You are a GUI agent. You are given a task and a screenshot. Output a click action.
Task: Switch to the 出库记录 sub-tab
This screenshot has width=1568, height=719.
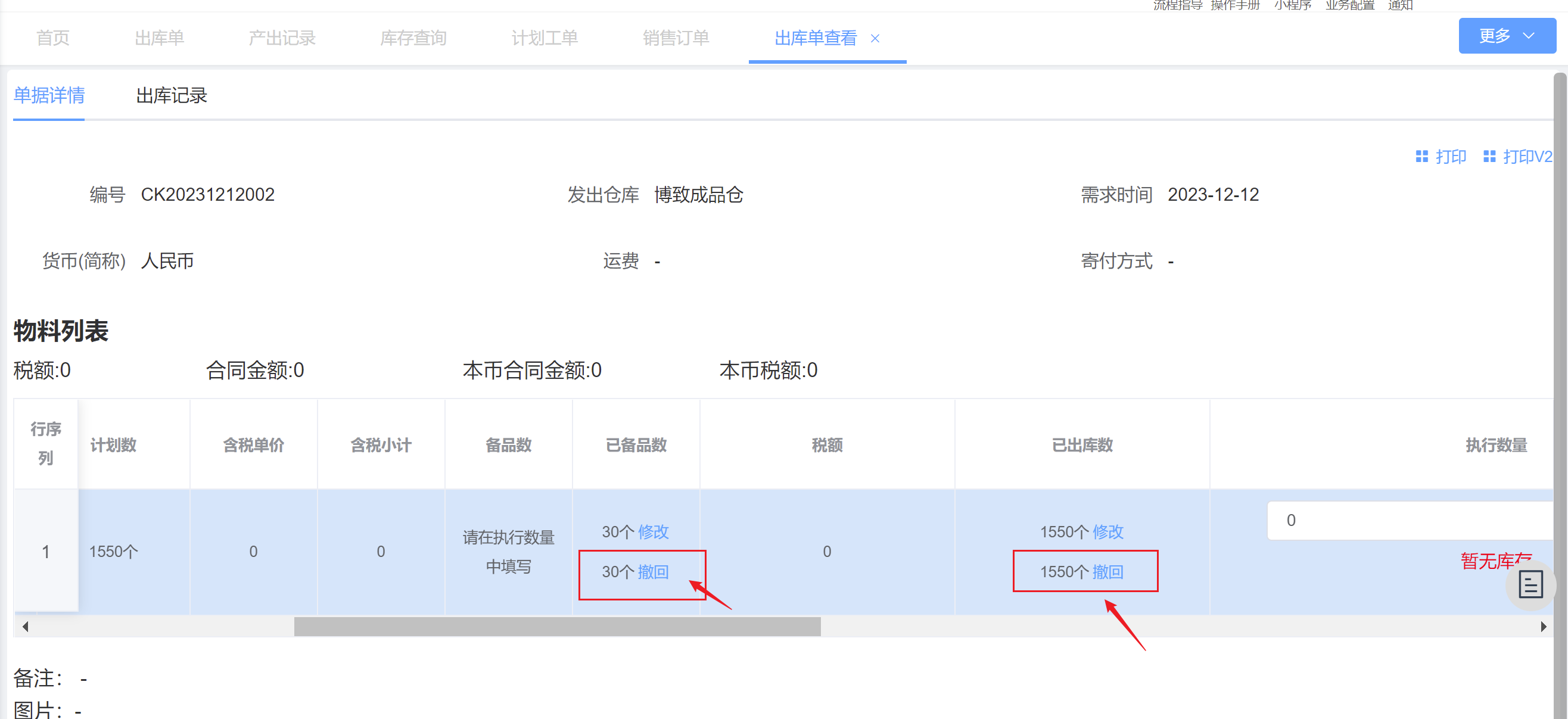pos(172,95)
